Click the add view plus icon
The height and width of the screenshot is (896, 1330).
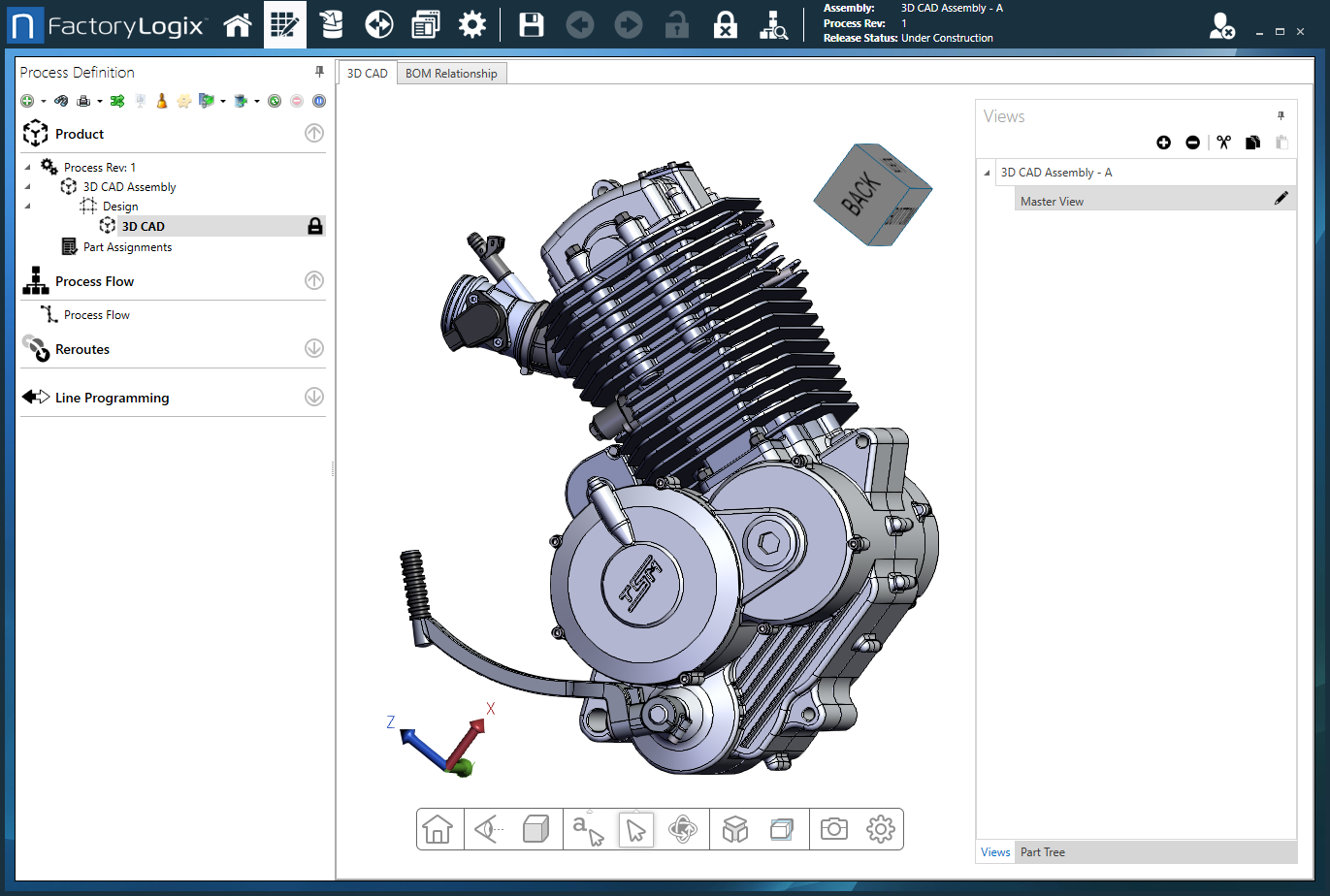pyautogui.click(x=1163, y=143)
